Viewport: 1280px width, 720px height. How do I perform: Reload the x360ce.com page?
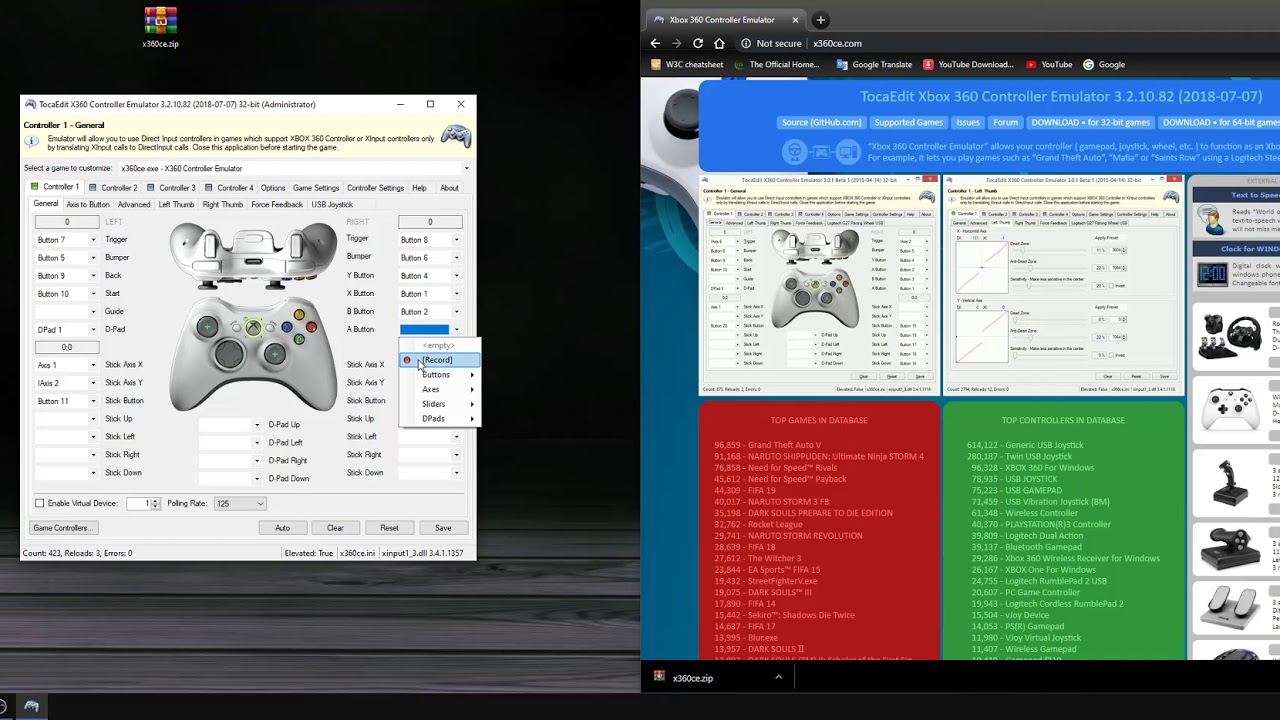698,43
